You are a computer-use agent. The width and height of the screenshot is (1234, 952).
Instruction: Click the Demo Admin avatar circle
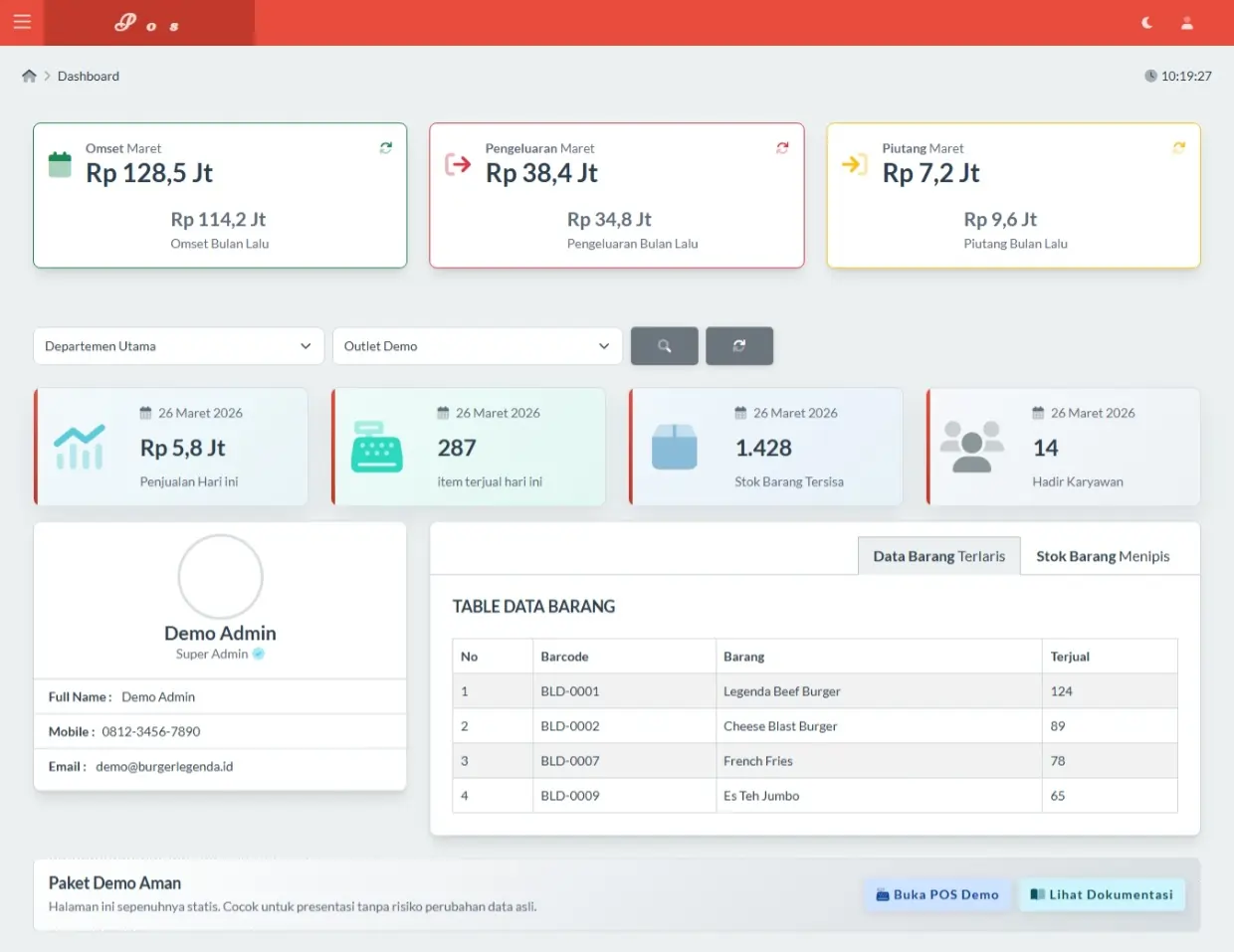(x=220, y=577)
